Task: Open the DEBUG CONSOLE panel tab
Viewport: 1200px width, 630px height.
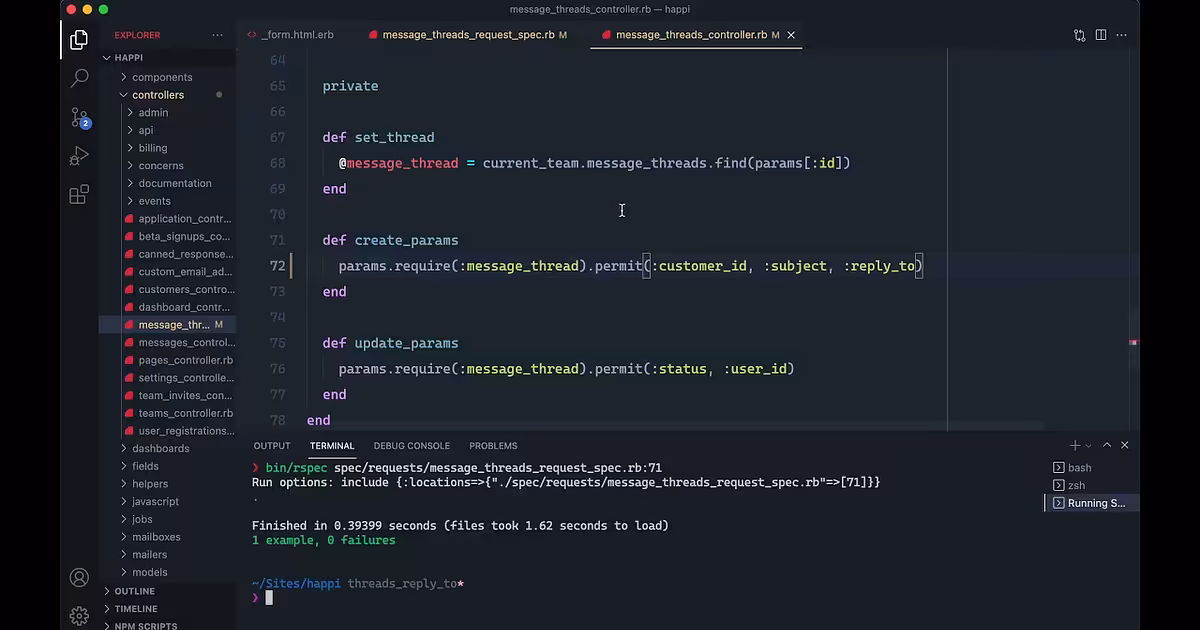Action: point(412,446)
